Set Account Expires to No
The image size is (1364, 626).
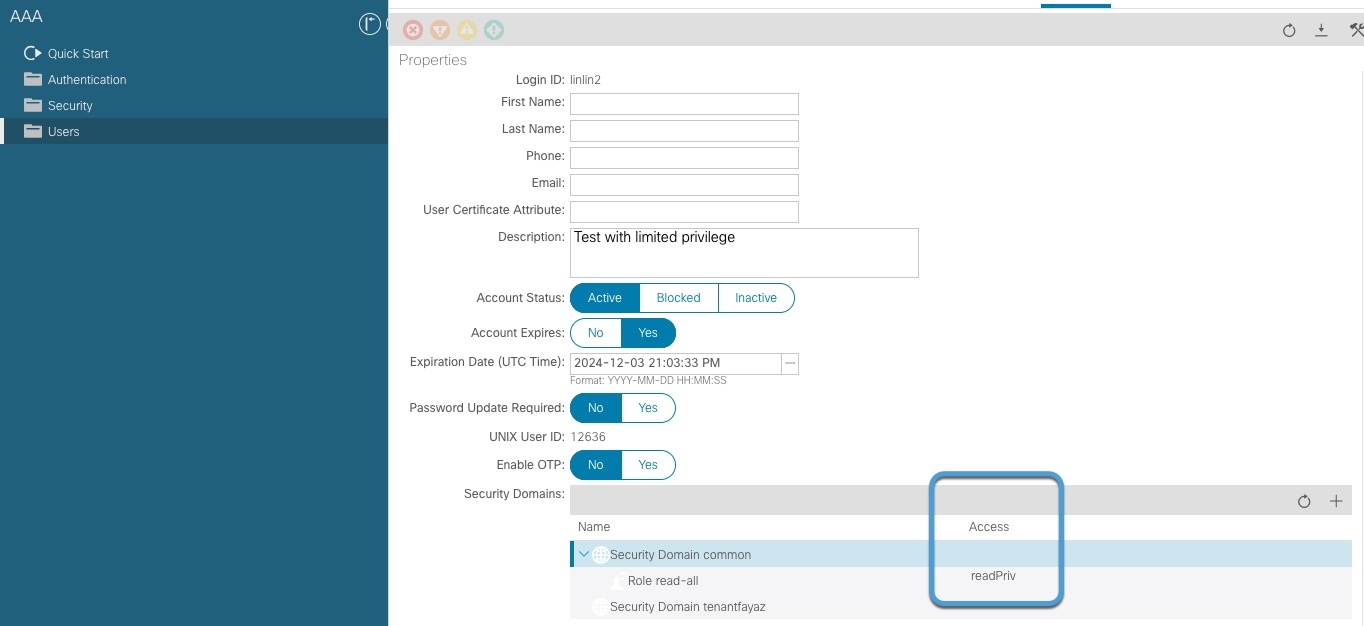point(596,333)
